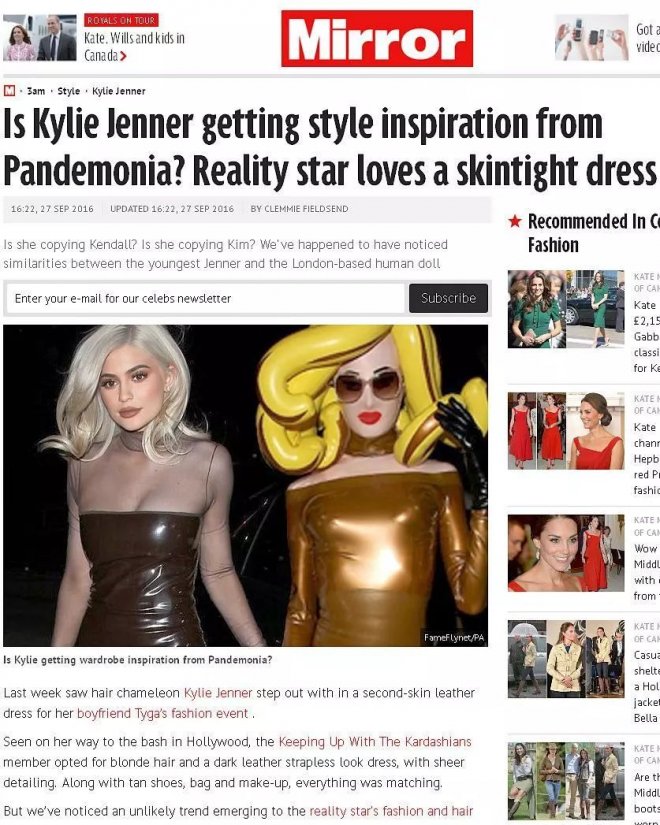
Task: Click the red M home breadcrumb icon
Action: tap(9, 90)
